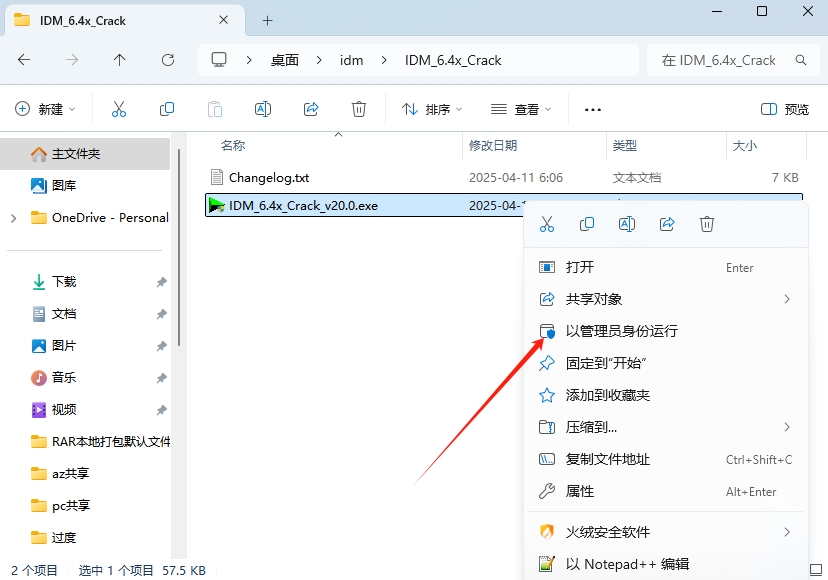
Task: Switch view layout icon in status bar
Action: coord(816,570)
